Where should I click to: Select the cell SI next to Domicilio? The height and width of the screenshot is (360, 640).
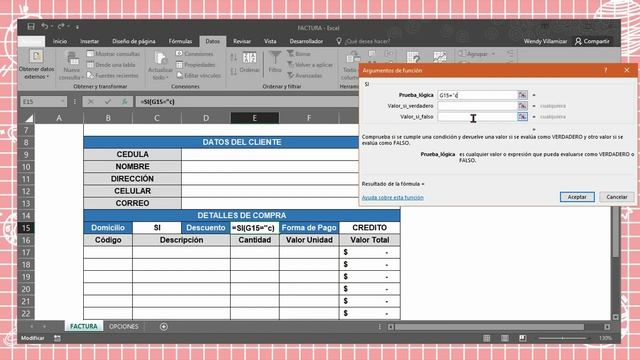point(157,228)
